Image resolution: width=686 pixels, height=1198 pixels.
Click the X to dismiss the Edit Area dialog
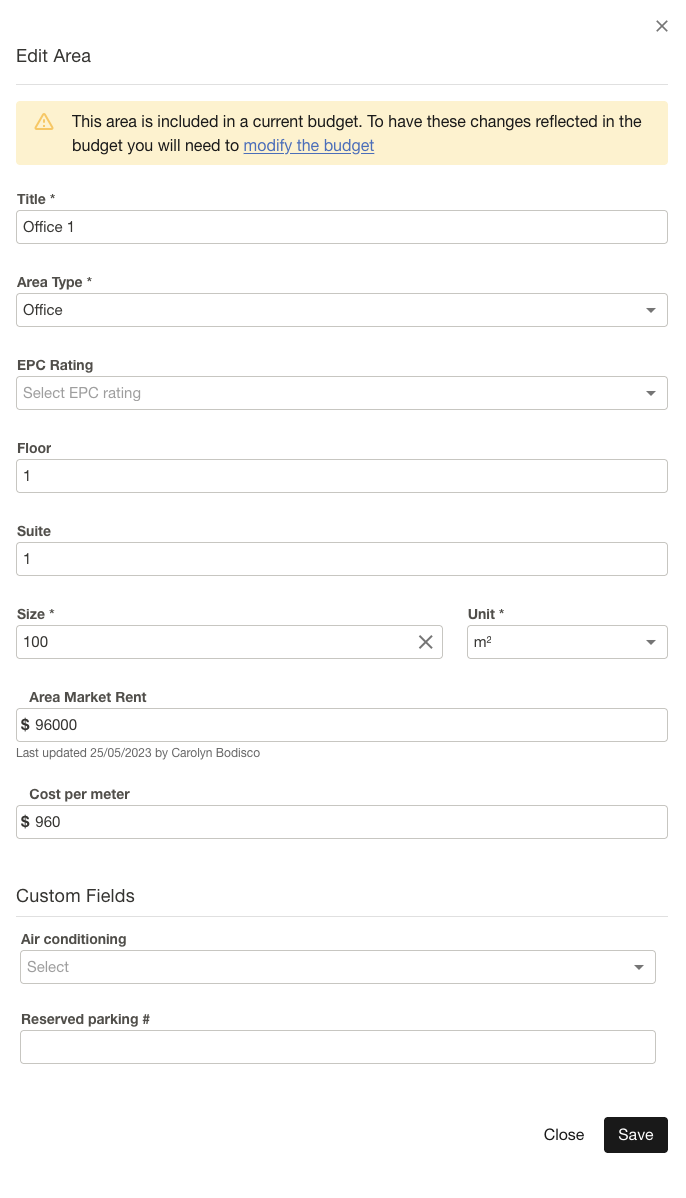click(661, 26)
